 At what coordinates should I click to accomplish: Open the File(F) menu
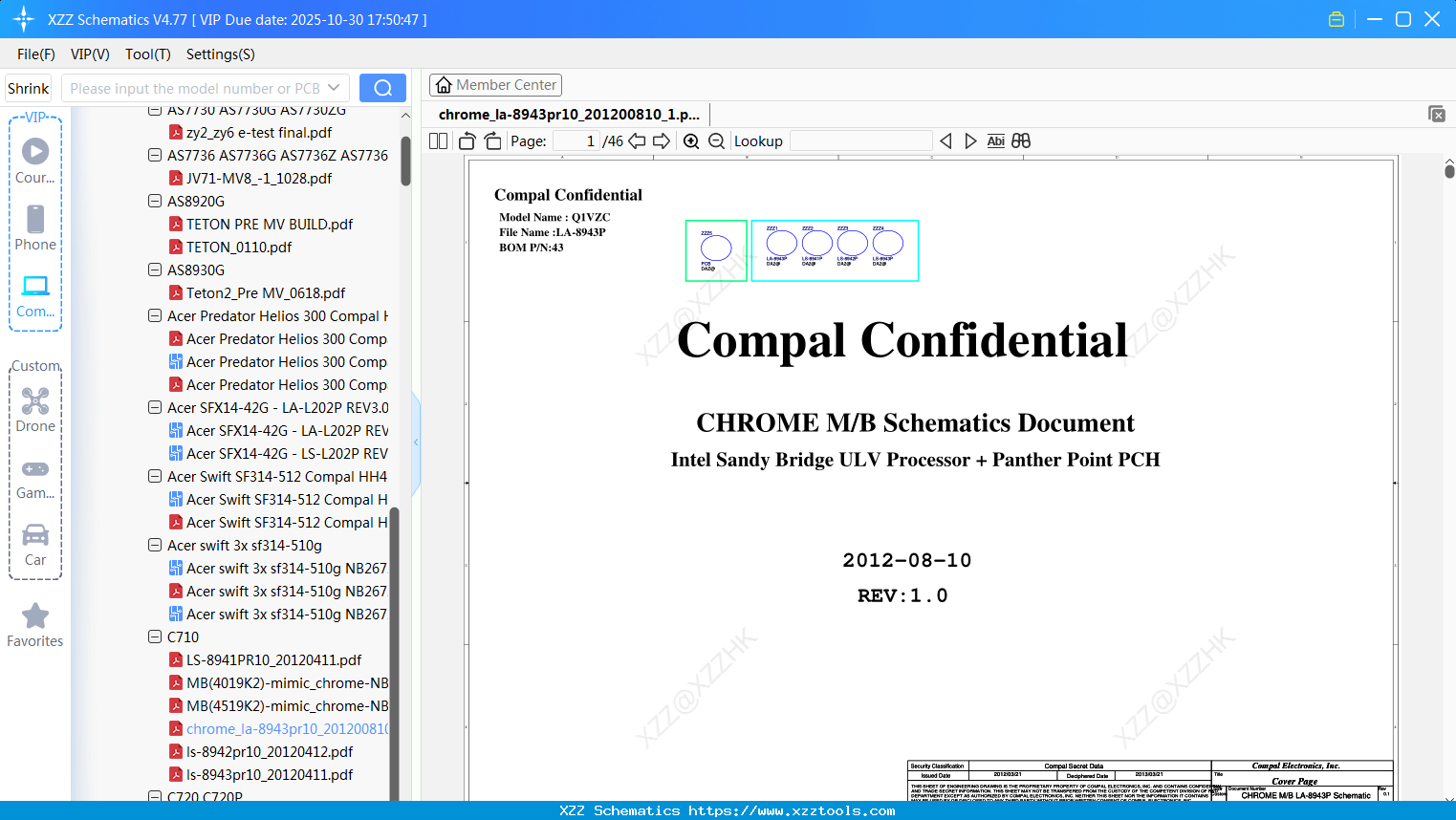click(x=36, y=54)
